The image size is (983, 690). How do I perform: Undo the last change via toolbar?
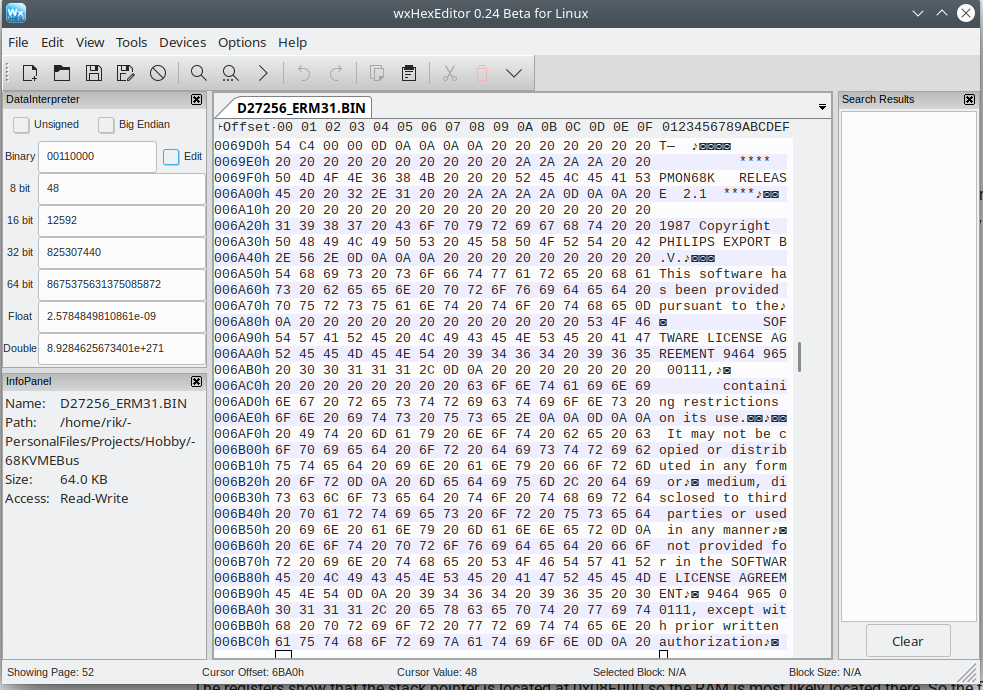click(x=304, y=73)
